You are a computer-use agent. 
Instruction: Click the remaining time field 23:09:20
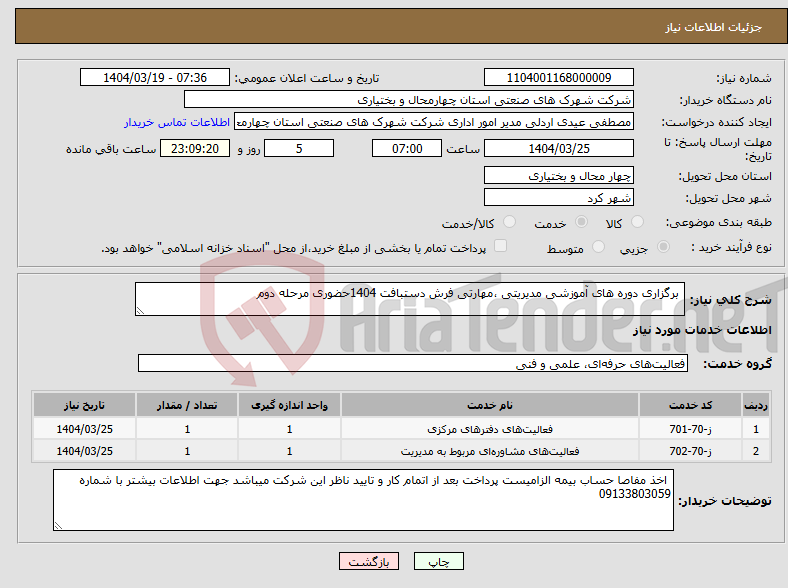coord(195,149)
